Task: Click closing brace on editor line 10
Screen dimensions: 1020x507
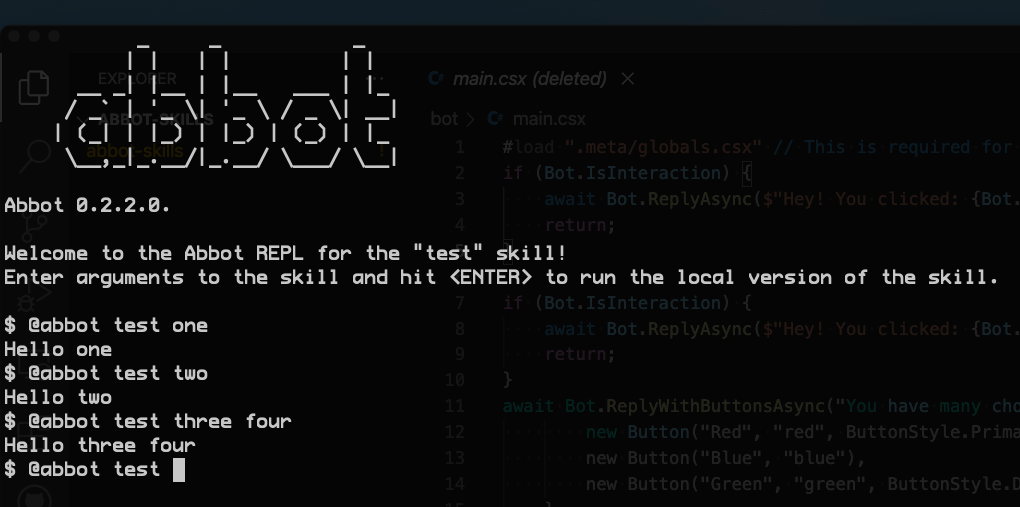Action: point(508,380)
